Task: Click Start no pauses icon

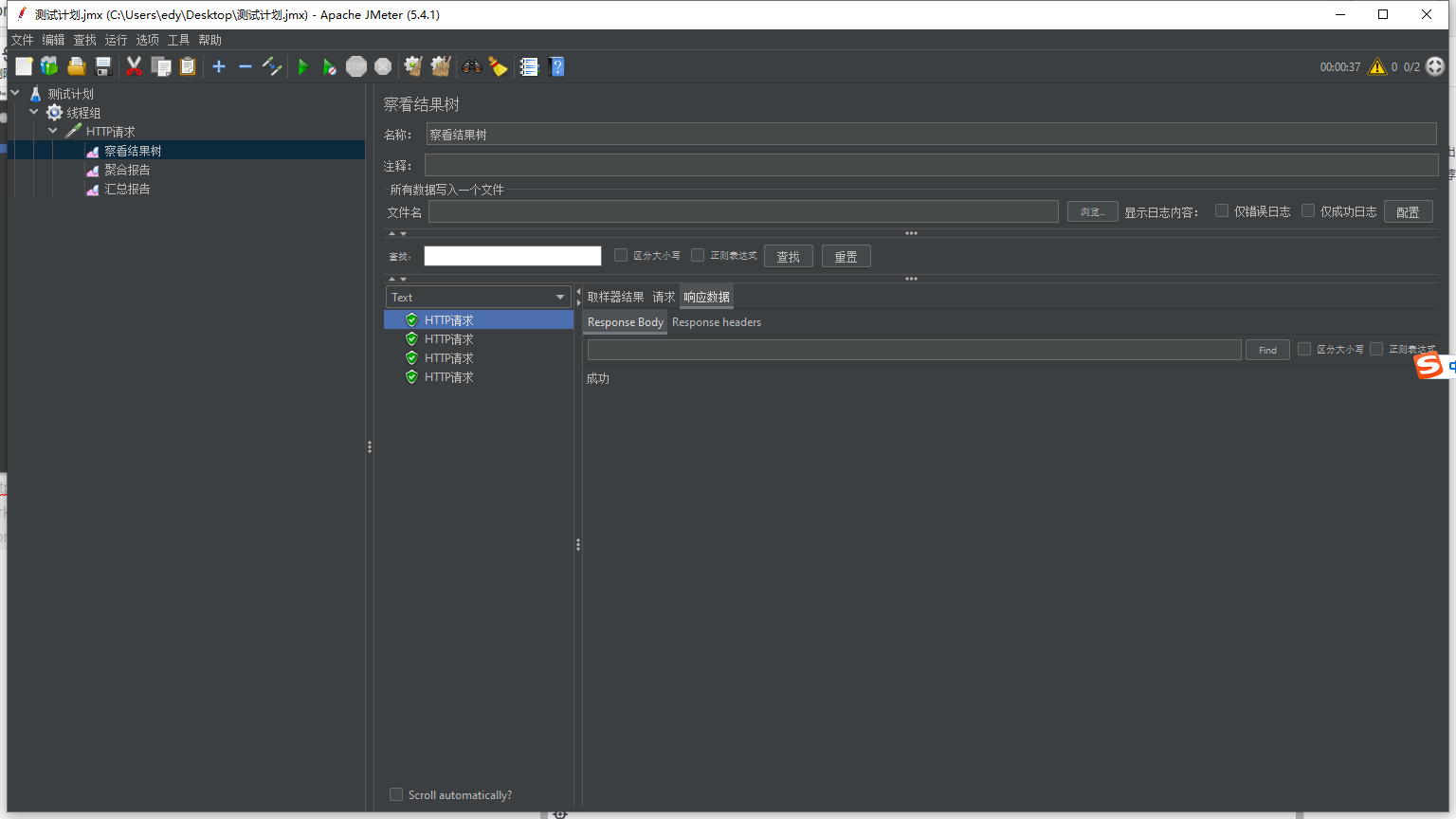Action: click(x=329, y=66)
